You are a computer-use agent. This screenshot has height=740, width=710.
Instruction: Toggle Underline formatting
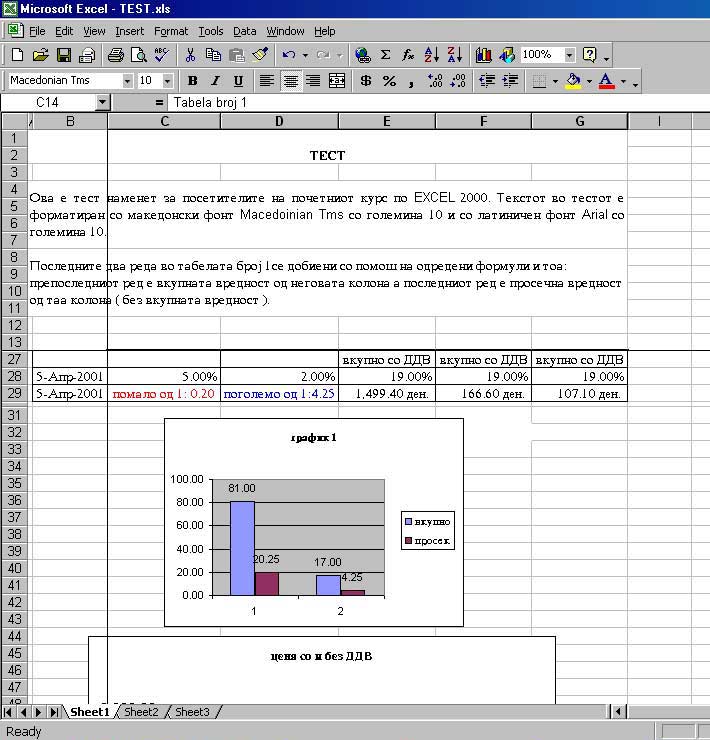tap(238, 81)
